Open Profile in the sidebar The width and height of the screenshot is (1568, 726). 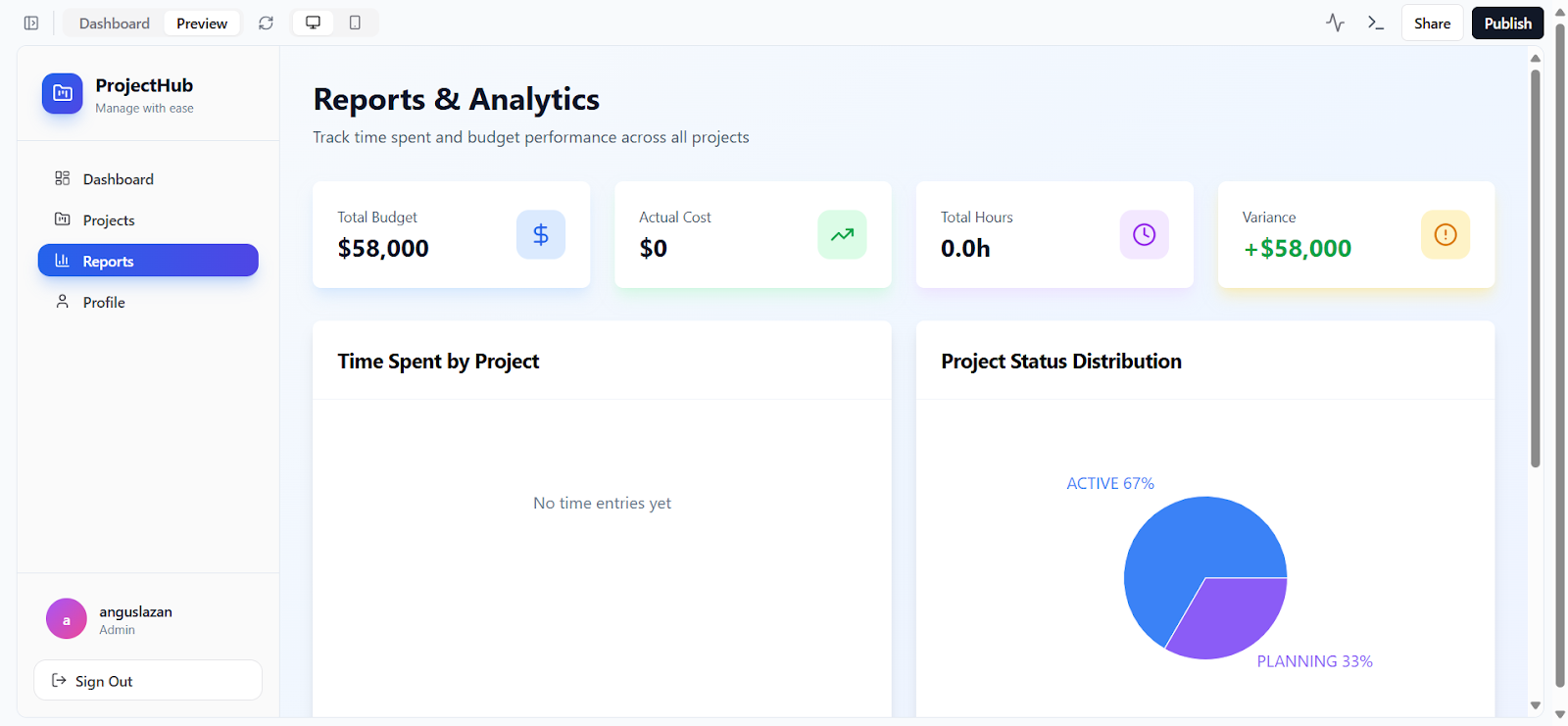(x=148, y=302)
